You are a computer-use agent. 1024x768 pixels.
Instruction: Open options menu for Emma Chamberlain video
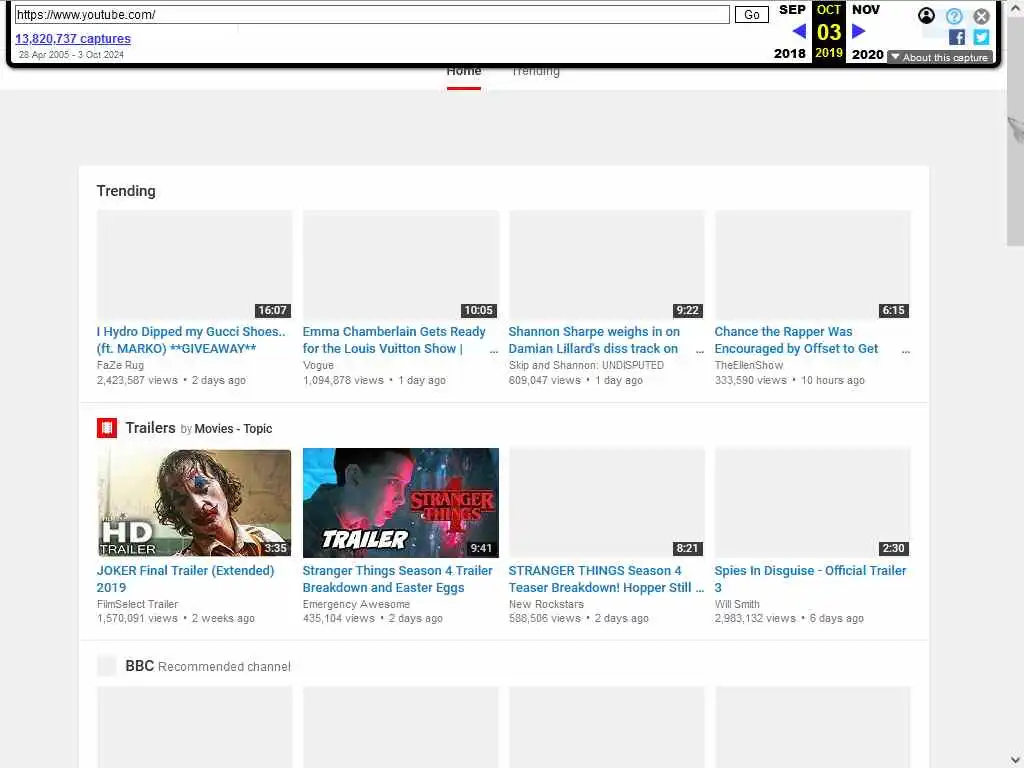pyautogui.click(x=494, y=350)
